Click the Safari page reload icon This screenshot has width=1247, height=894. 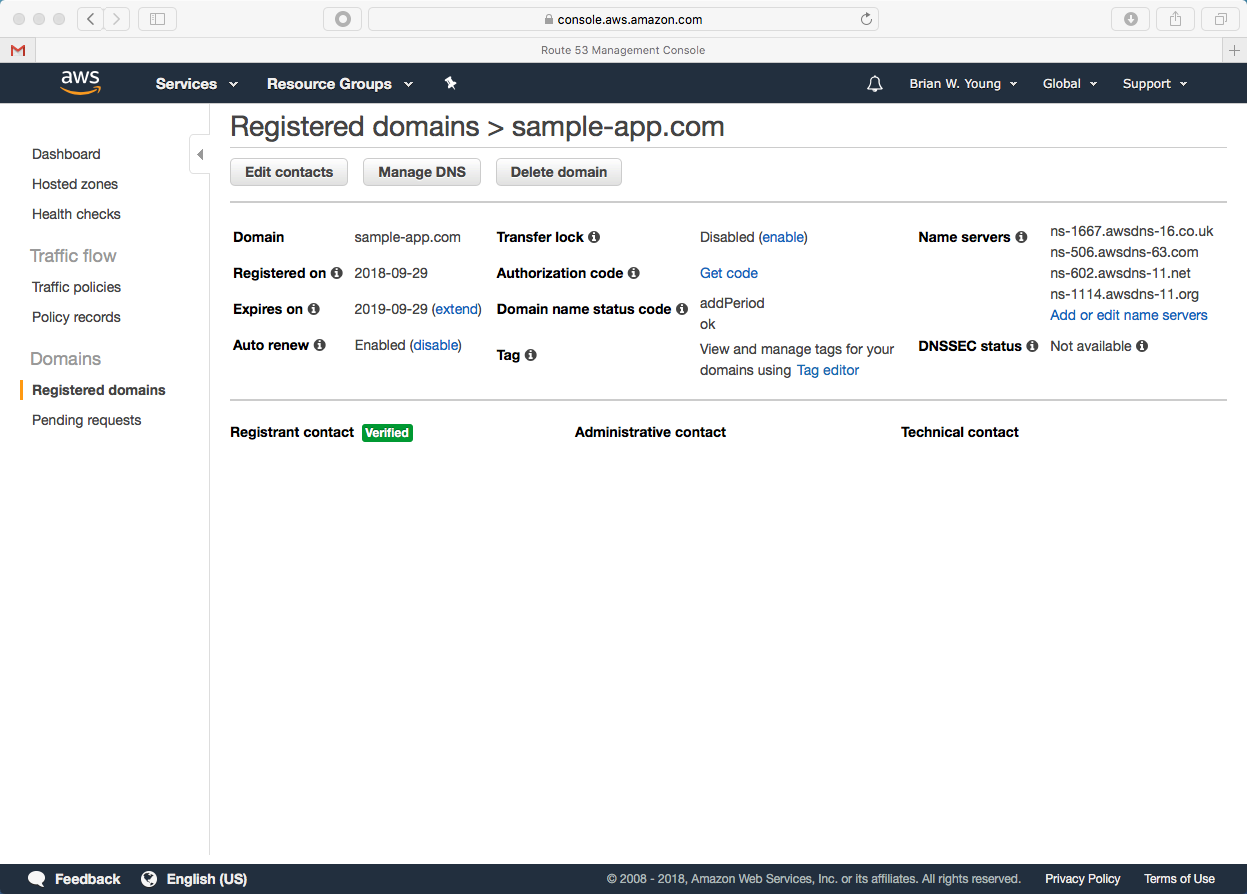pos(866,19)
